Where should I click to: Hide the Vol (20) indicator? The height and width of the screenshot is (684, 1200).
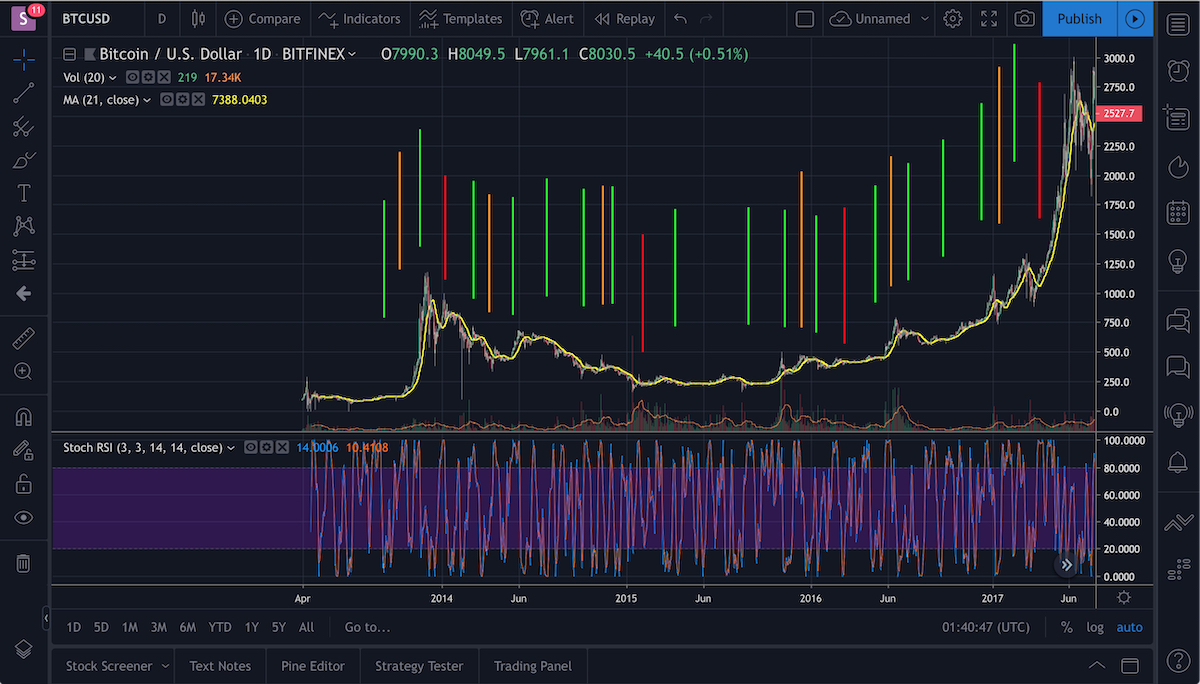(x=133, y=77)
